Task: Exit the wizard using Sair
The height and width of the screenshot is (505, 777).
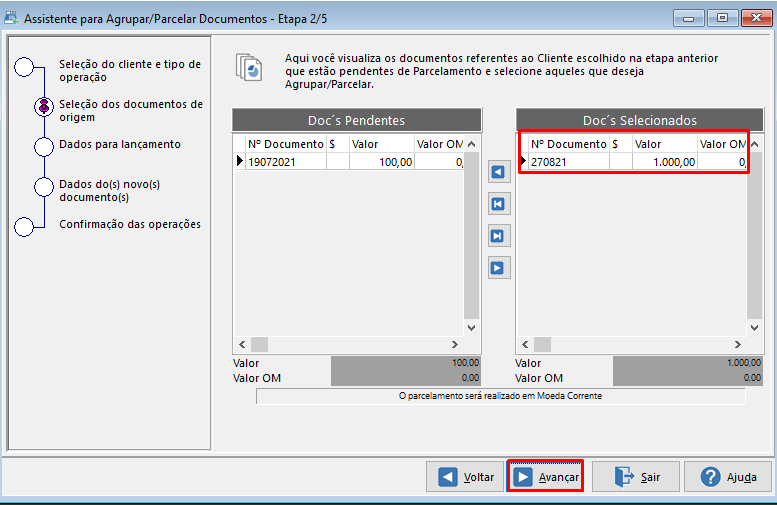Action: (x=636, y=477)
